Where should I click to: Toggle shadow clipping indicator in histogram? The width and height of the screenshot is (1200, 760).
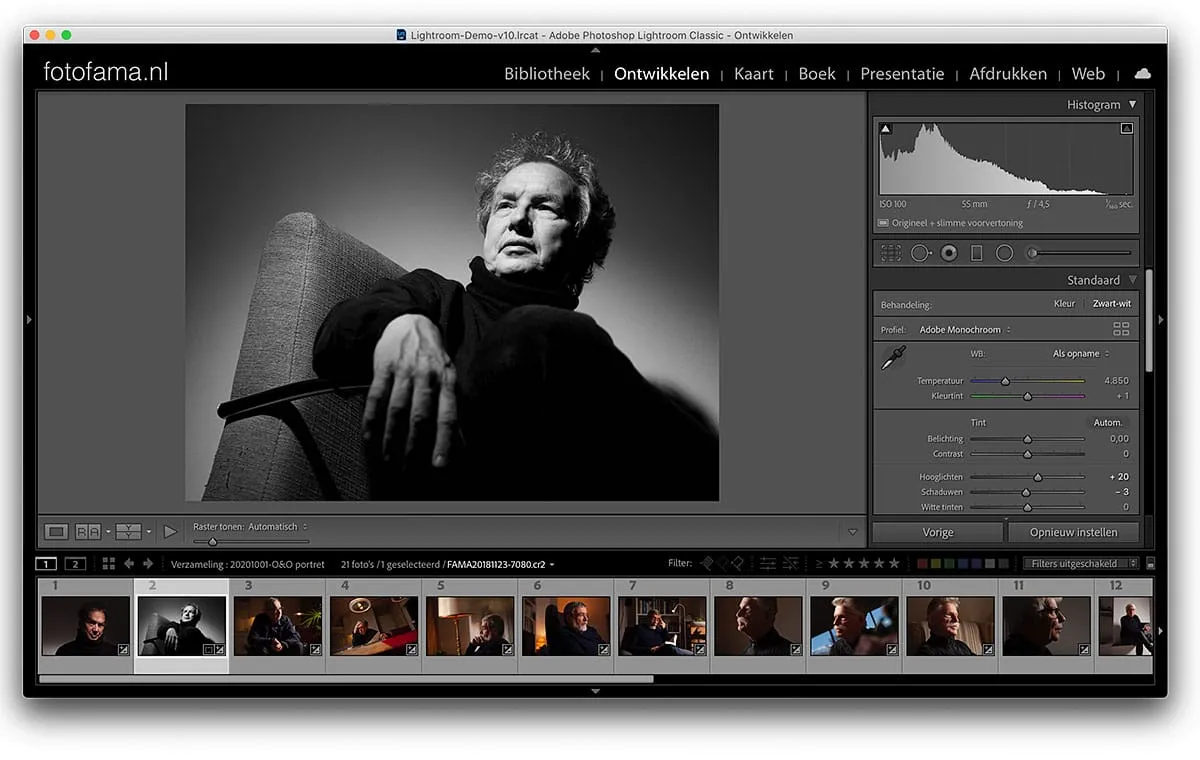click(885, 129)
